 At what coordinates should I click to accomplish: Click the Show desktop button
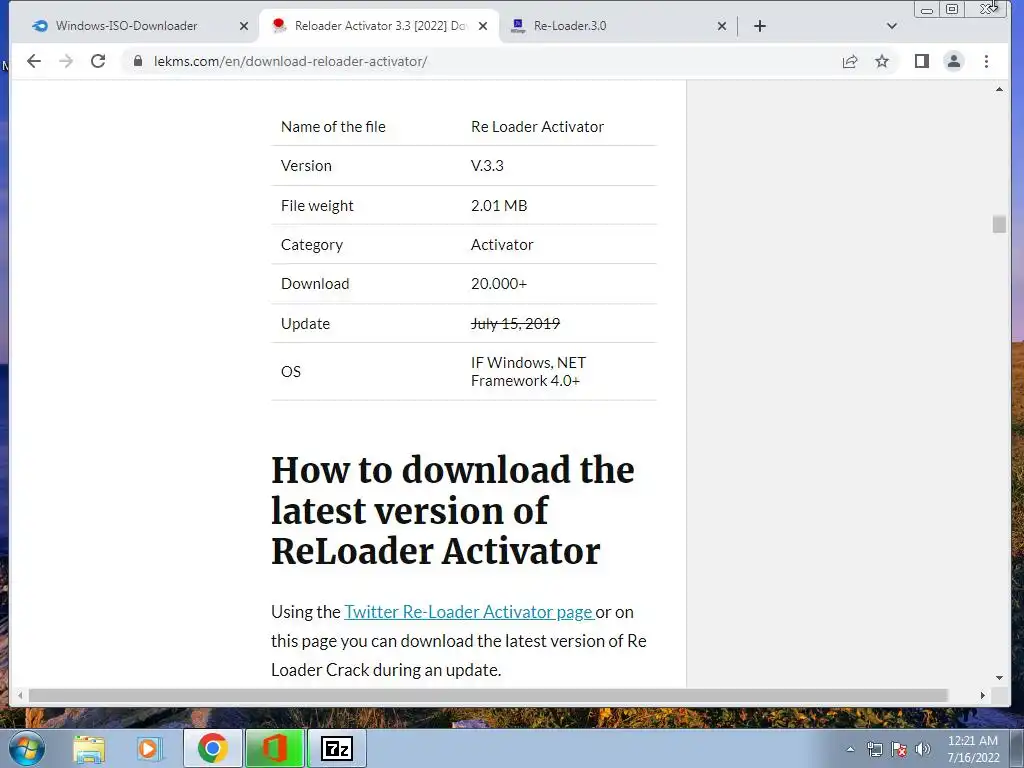click(1017, 749)
